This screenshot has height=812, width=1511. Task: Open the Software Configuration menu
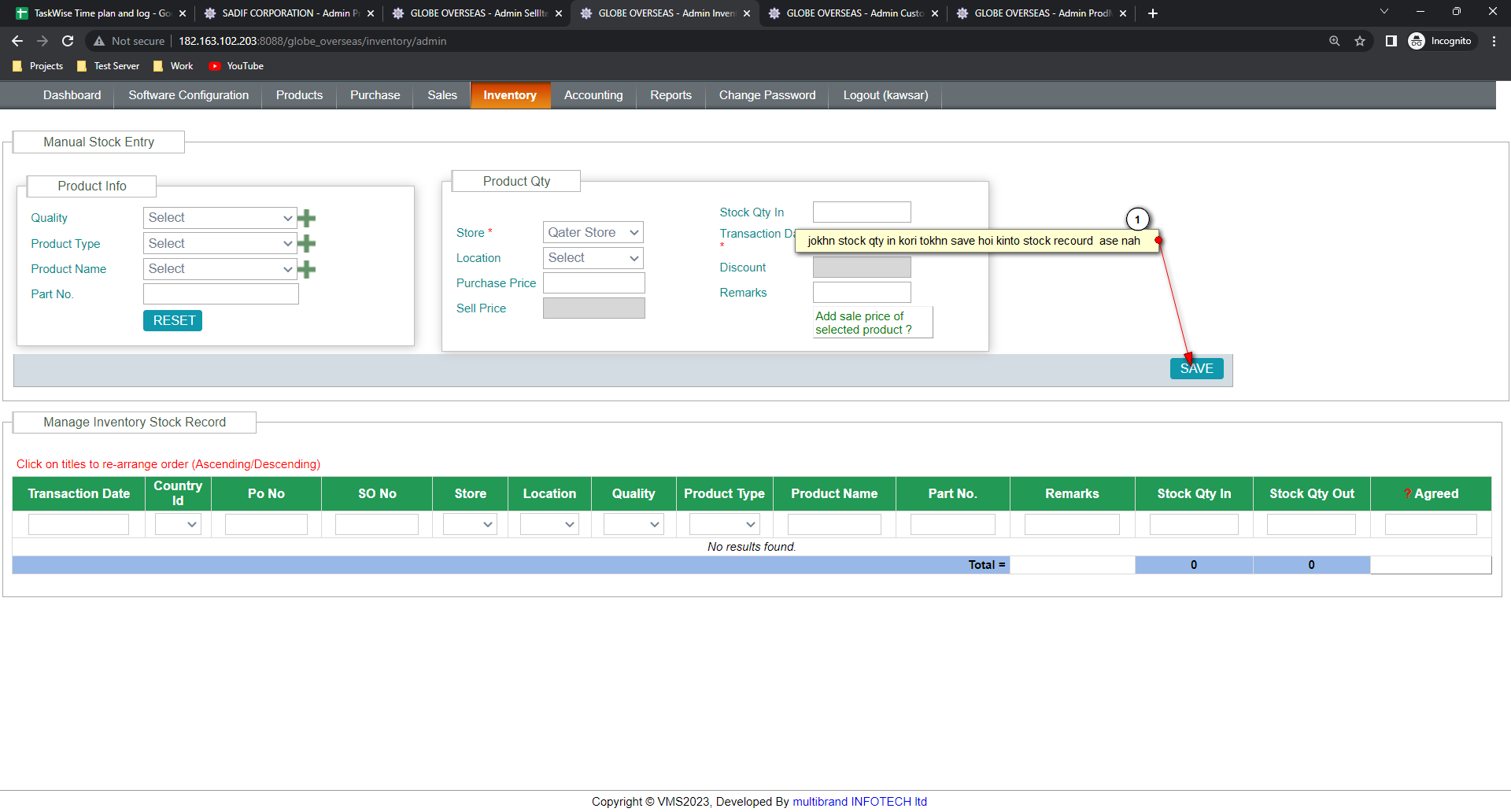tap(189, 95)
